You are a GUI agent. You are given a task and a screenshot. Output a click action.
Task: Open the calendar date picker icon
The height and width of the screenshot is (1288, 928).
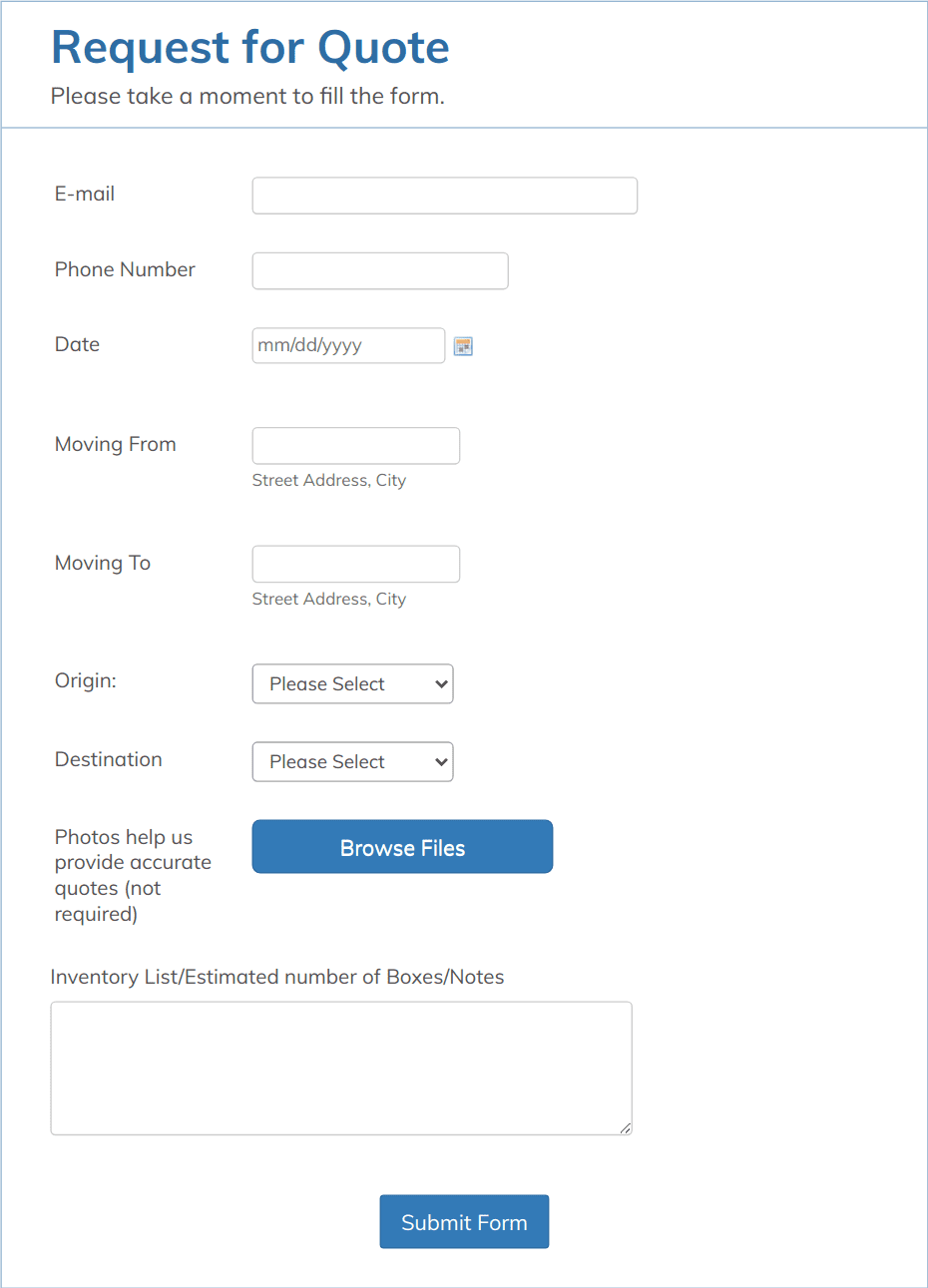point(462,346)
